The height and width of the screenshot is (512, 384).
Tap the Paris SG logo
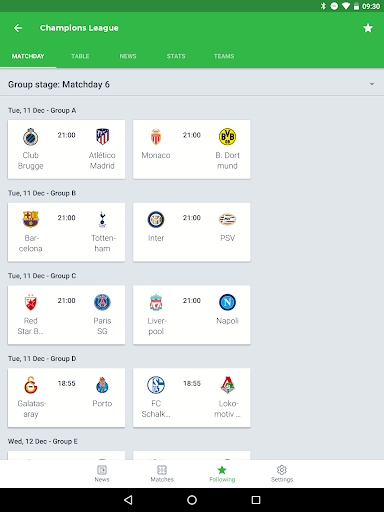coord(102,302)
